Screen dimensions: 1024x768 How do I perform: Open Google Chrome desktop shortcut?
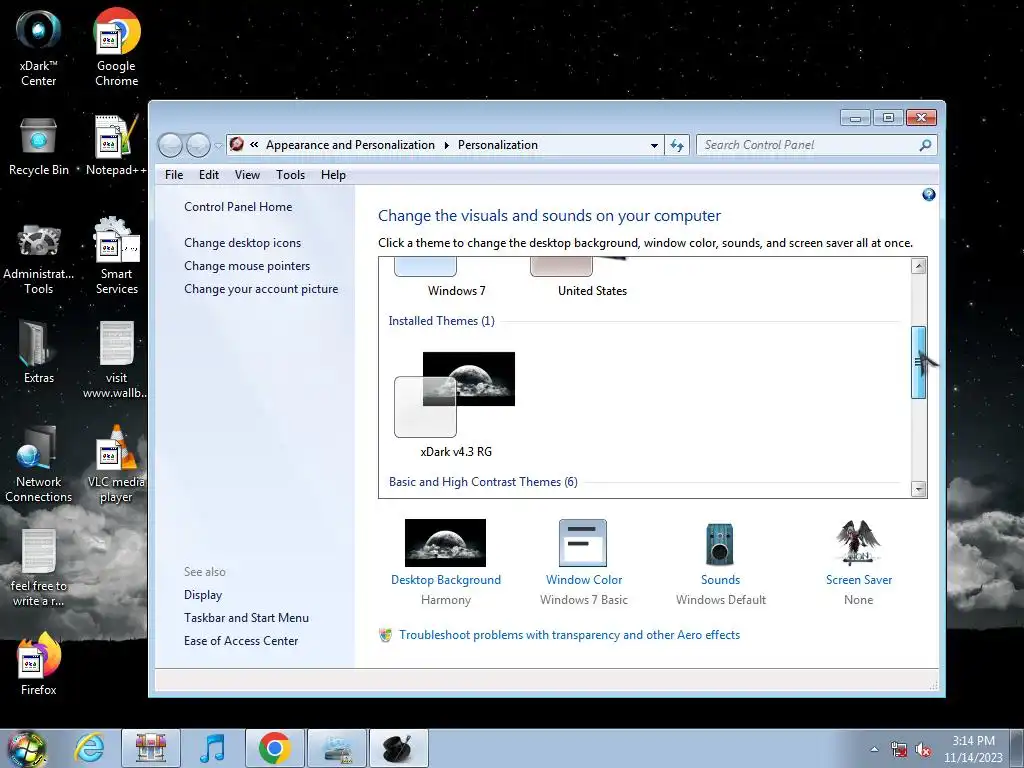pyautogui.click(x=116, y=48)
